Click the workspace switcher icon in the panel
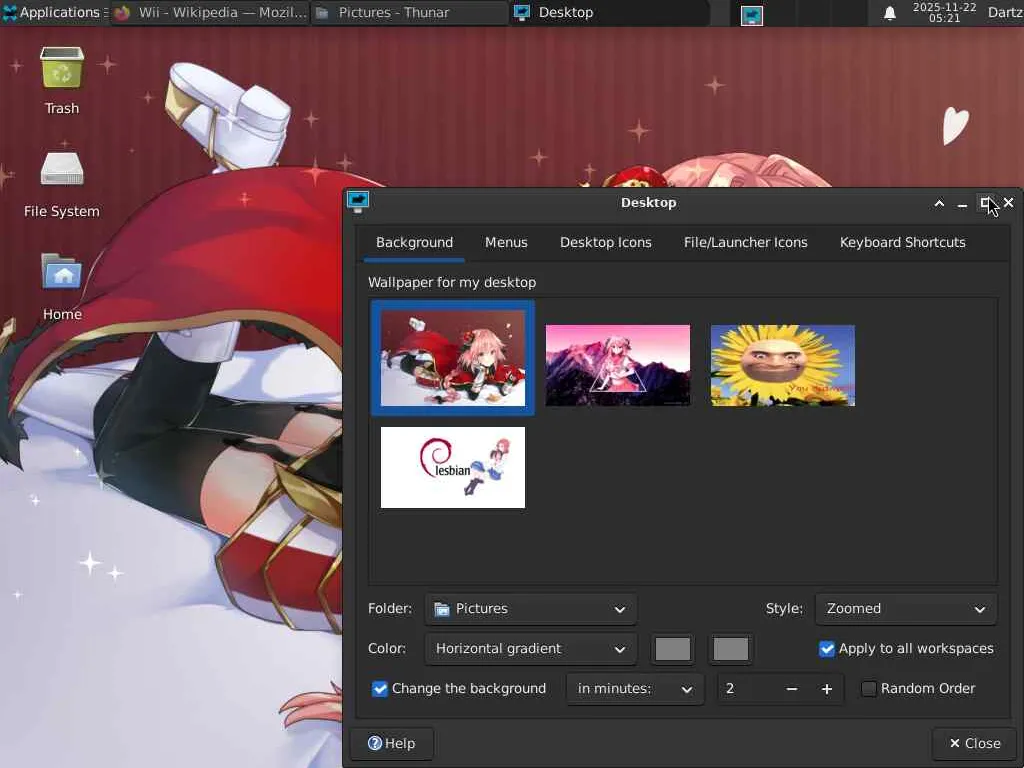 [752, 15]
